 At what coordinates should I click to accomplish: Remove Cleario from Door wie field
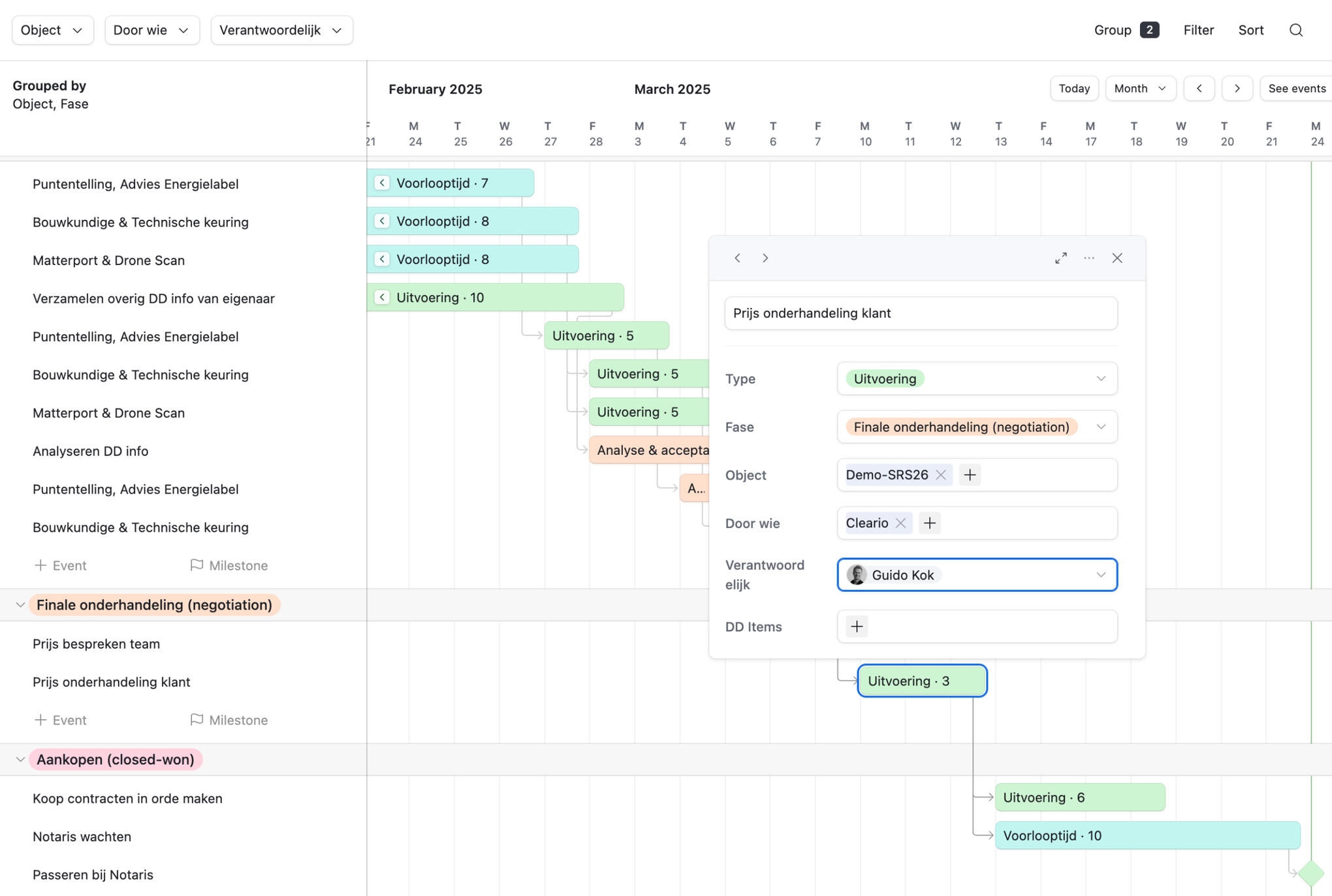tap(901, 523)
